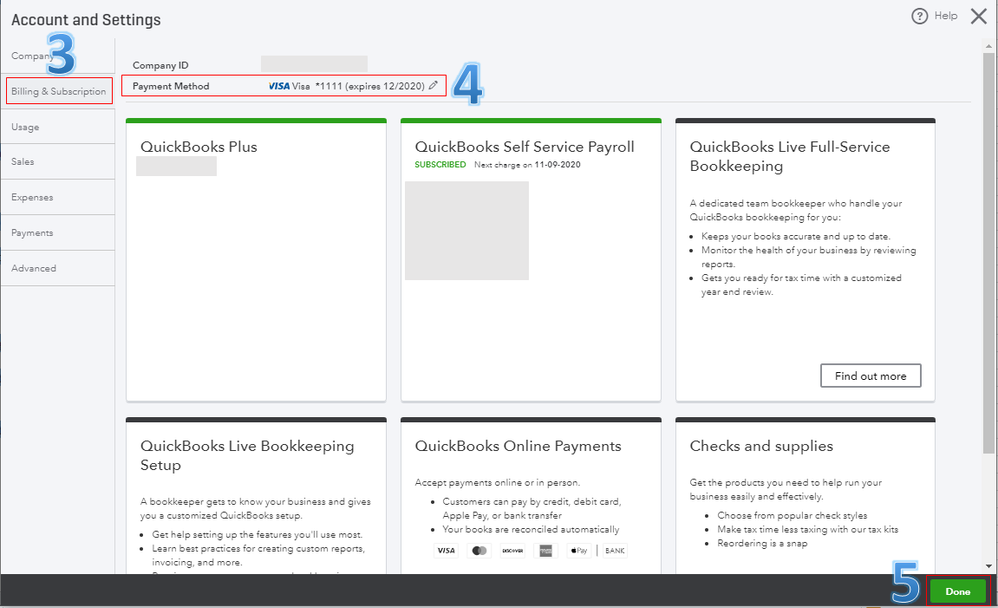Click the Visa *1111 payment method text
Image resolution: width=998 pixels, height=608 pixels.
point(358,86)
